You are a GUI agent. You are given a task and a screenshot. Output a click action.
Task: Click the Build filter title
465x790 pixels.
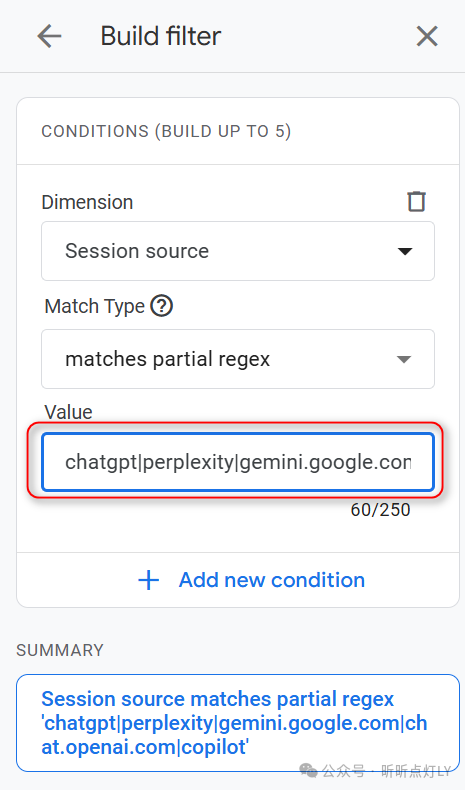161,36
